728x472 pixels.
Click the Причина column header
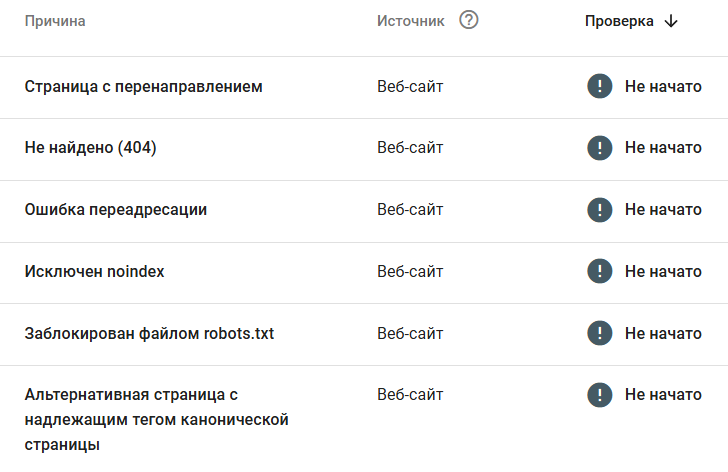click(x=55, y=21)
